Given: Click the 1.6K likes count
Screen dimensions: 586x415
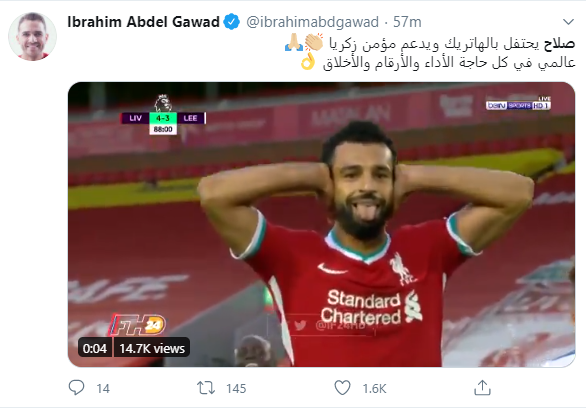Looking at the screenshot, I should [x=374, y=388].
